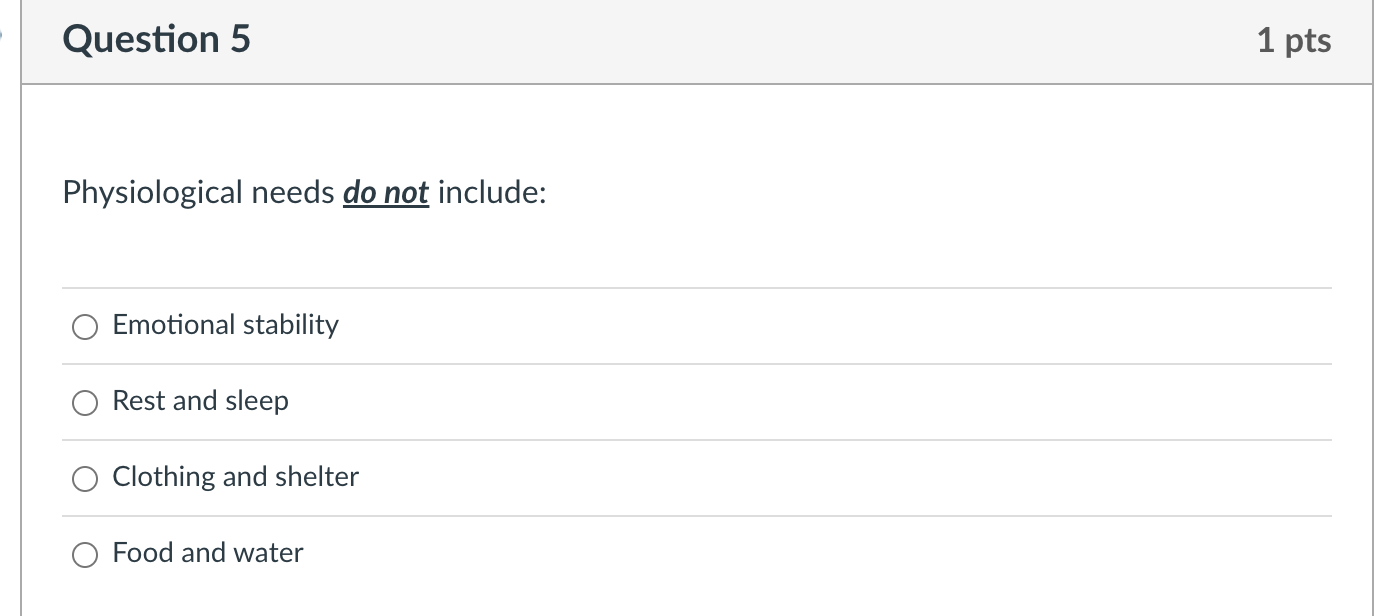Click the underlined "do not" text
Screen dimensions: 1393x616
[386, 192]
